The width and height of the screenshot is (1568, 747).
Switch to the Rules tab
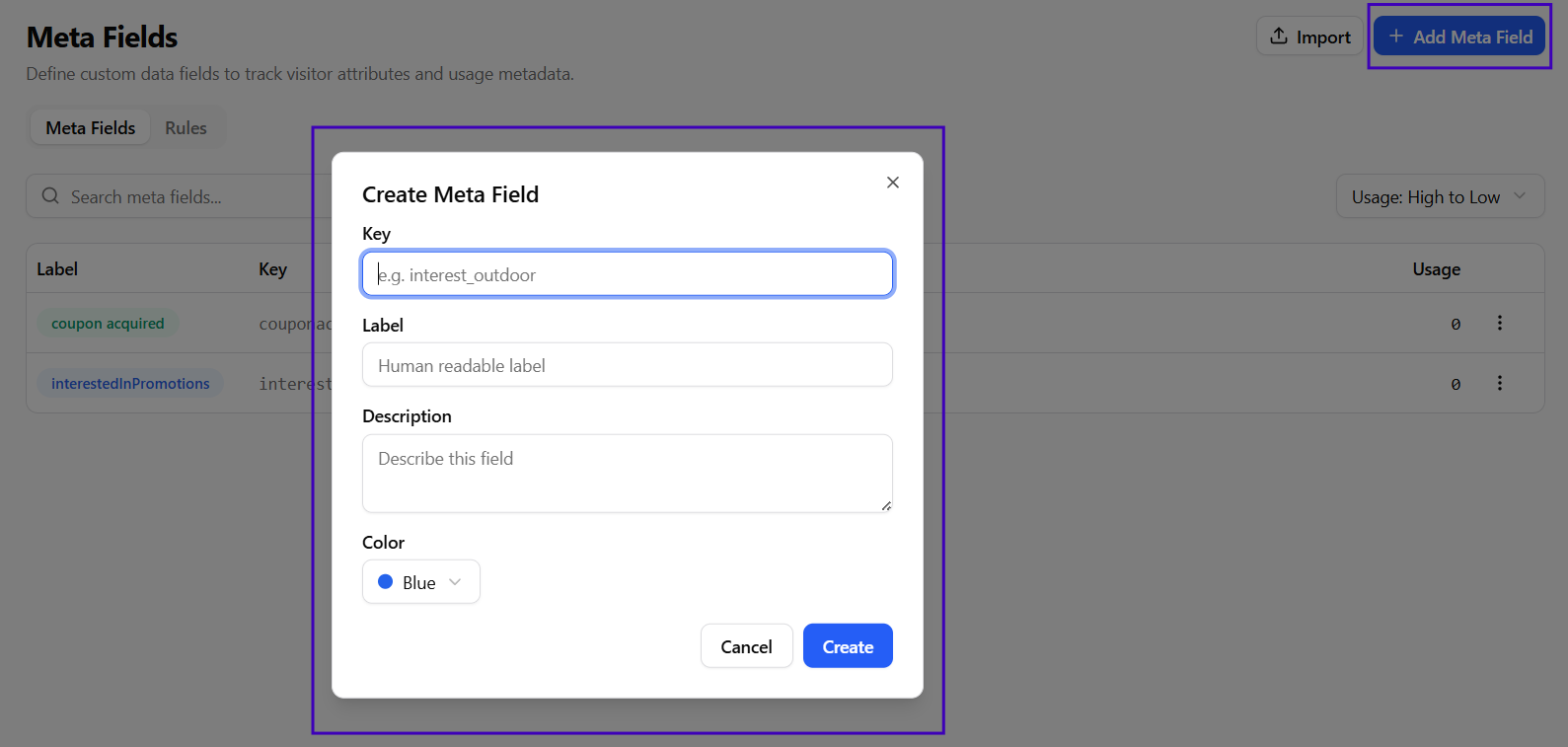tap(186, 128)
